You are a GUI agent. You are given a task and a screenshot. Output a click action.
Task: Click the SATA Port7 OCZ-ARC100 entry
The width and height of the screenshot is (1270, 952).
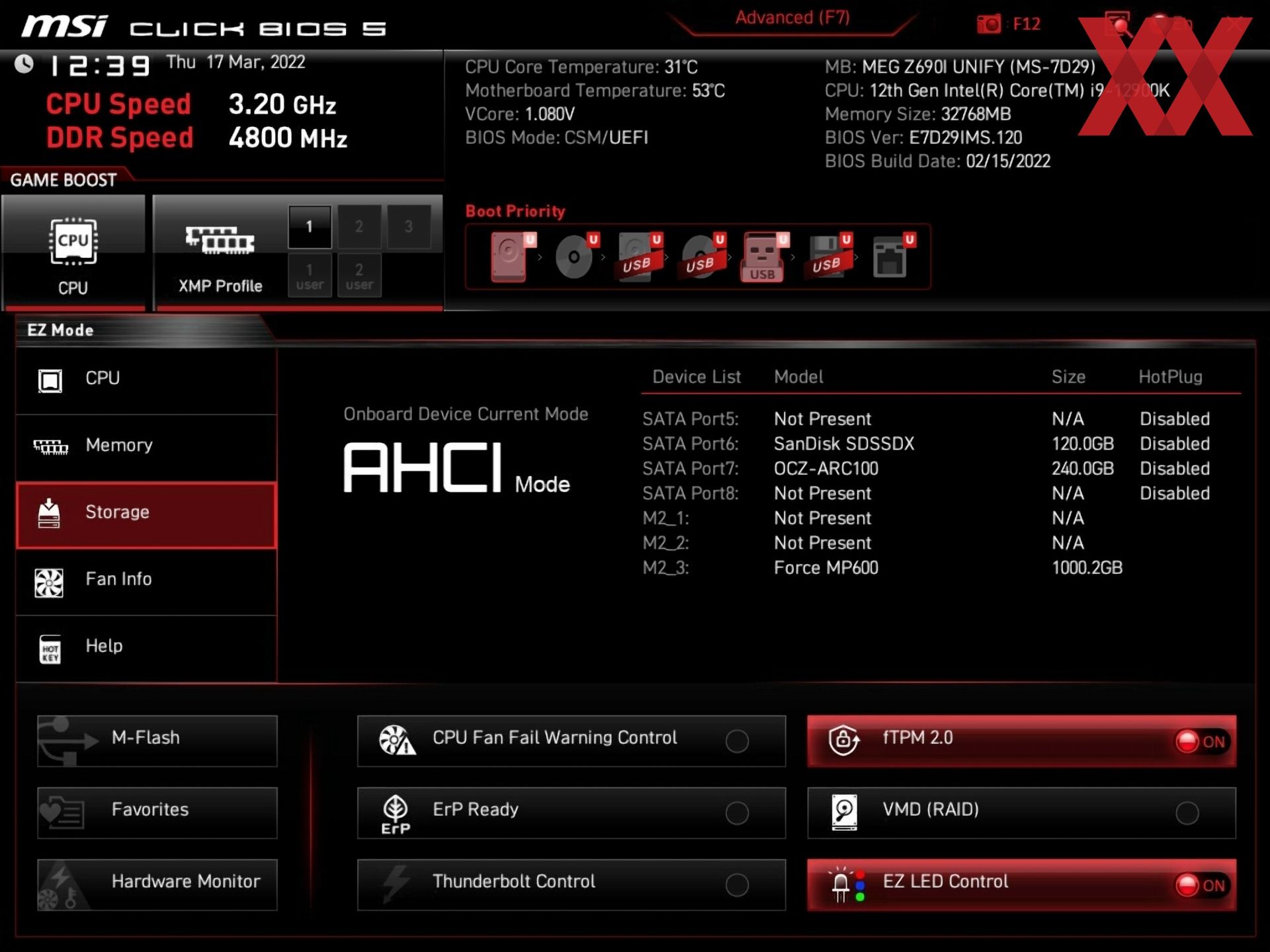pyautogui.click(x=926, y=469)
